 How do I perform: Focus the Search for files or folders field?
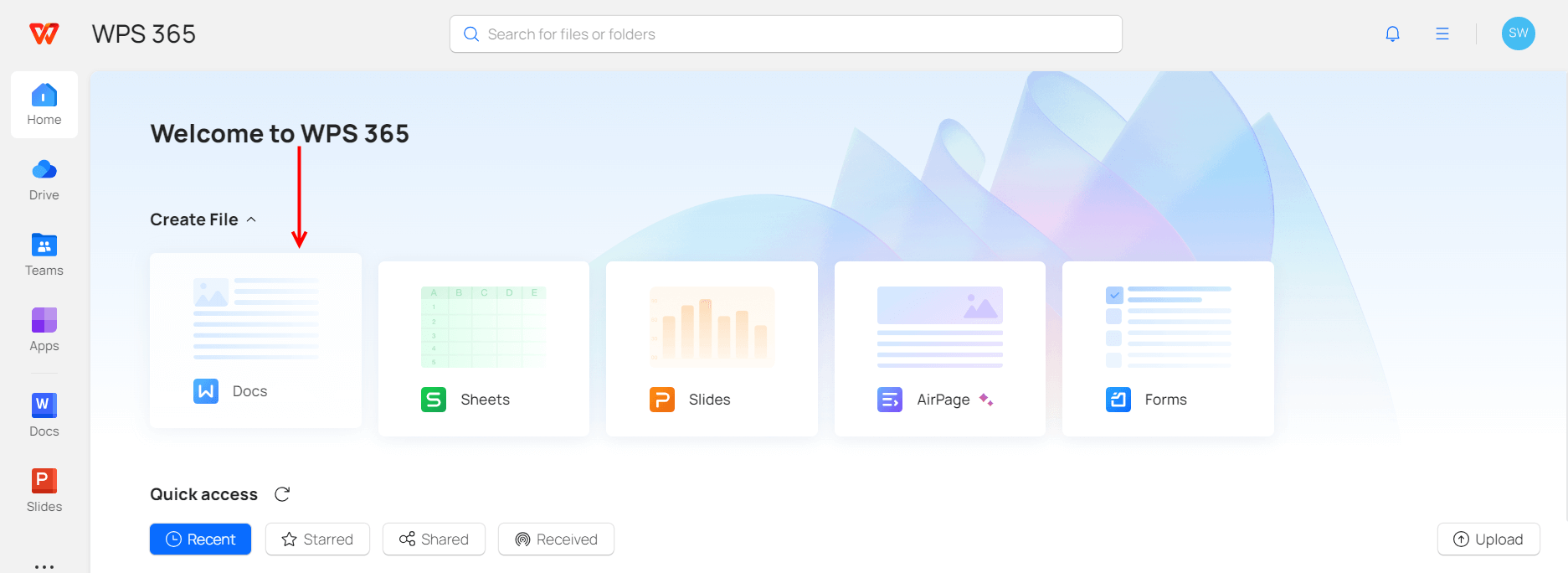click(x=785, y=34)
